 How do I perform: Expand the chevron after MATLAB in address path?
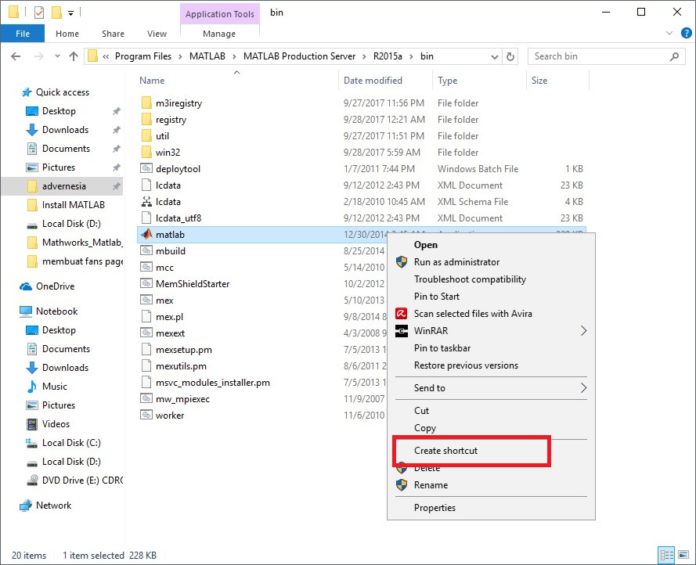(x=234, y=56)
